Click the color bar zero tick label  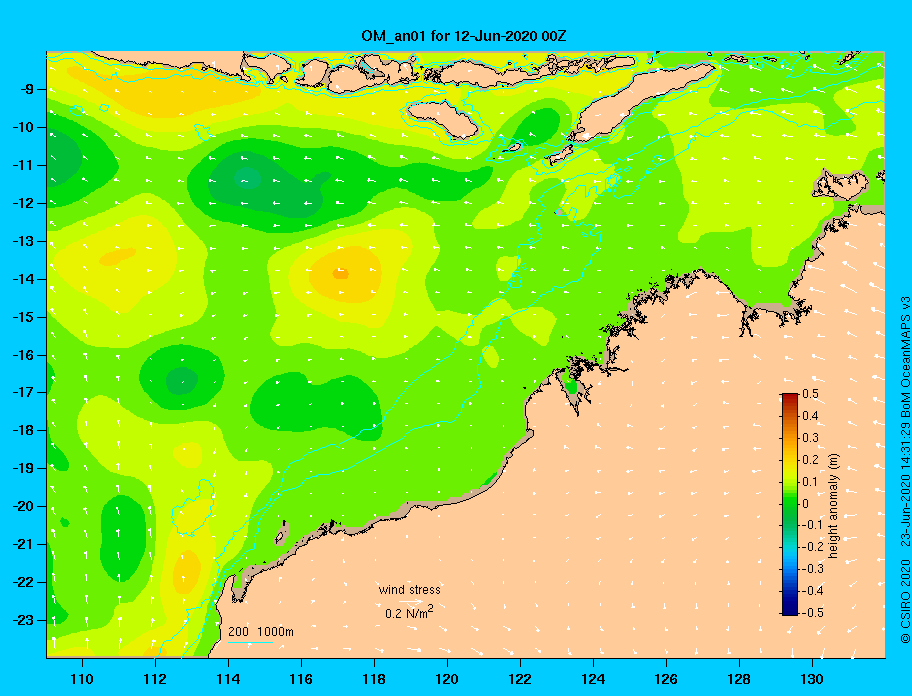pyautogui.click(x=806, y=504)
